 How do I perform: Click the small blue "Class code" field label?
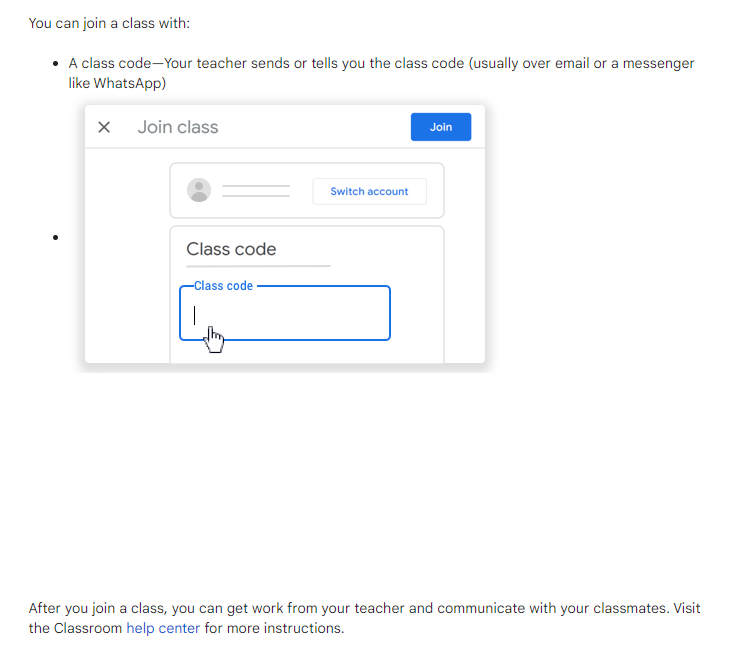point(223,286)
